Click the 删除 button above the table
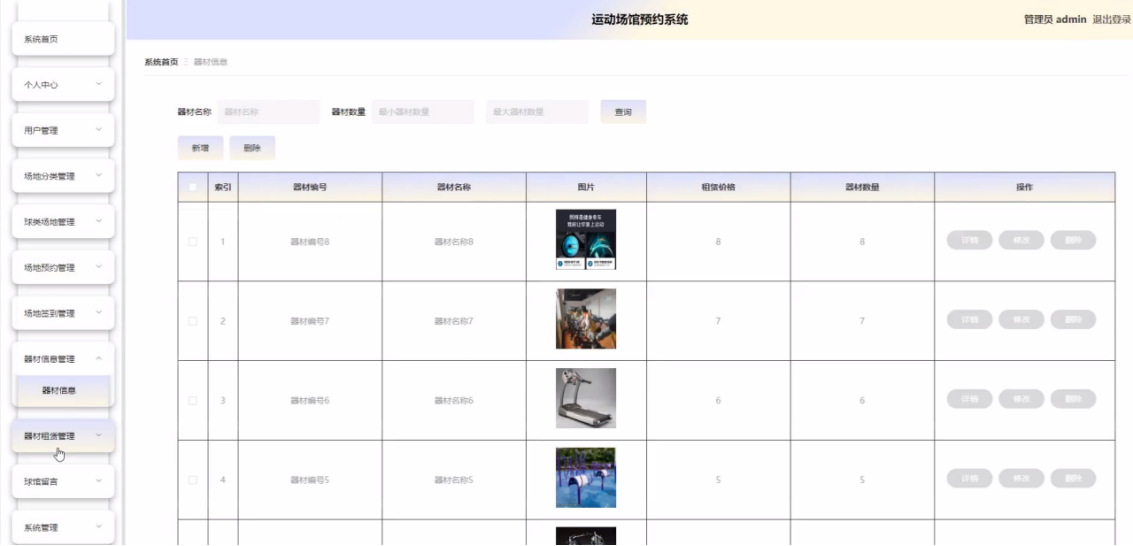This screenshot has height=546, width=1133. (252, 147)
